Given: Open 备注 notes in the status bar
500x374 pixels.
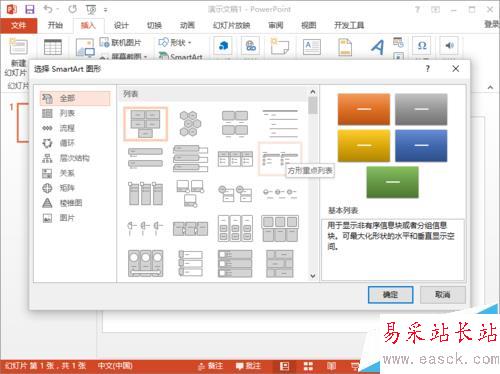Looking at the screenshot, I should [x=210, y=366].
